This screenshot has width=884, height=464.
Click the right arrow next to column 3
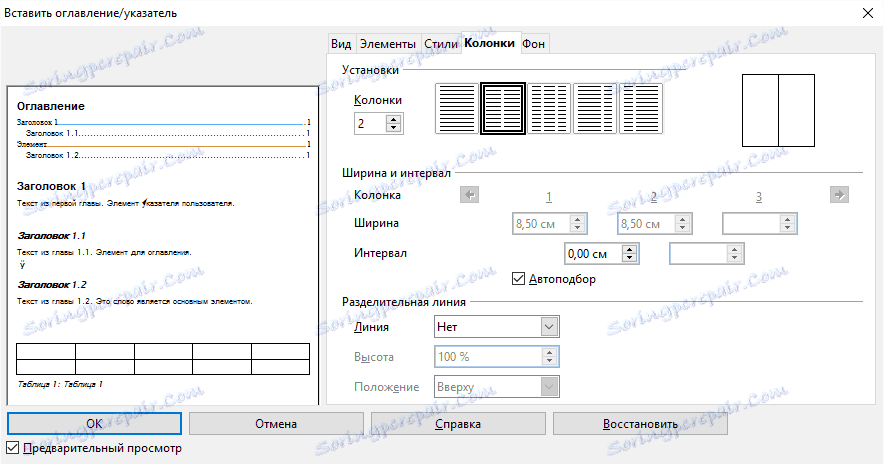(x=839, y=195)
